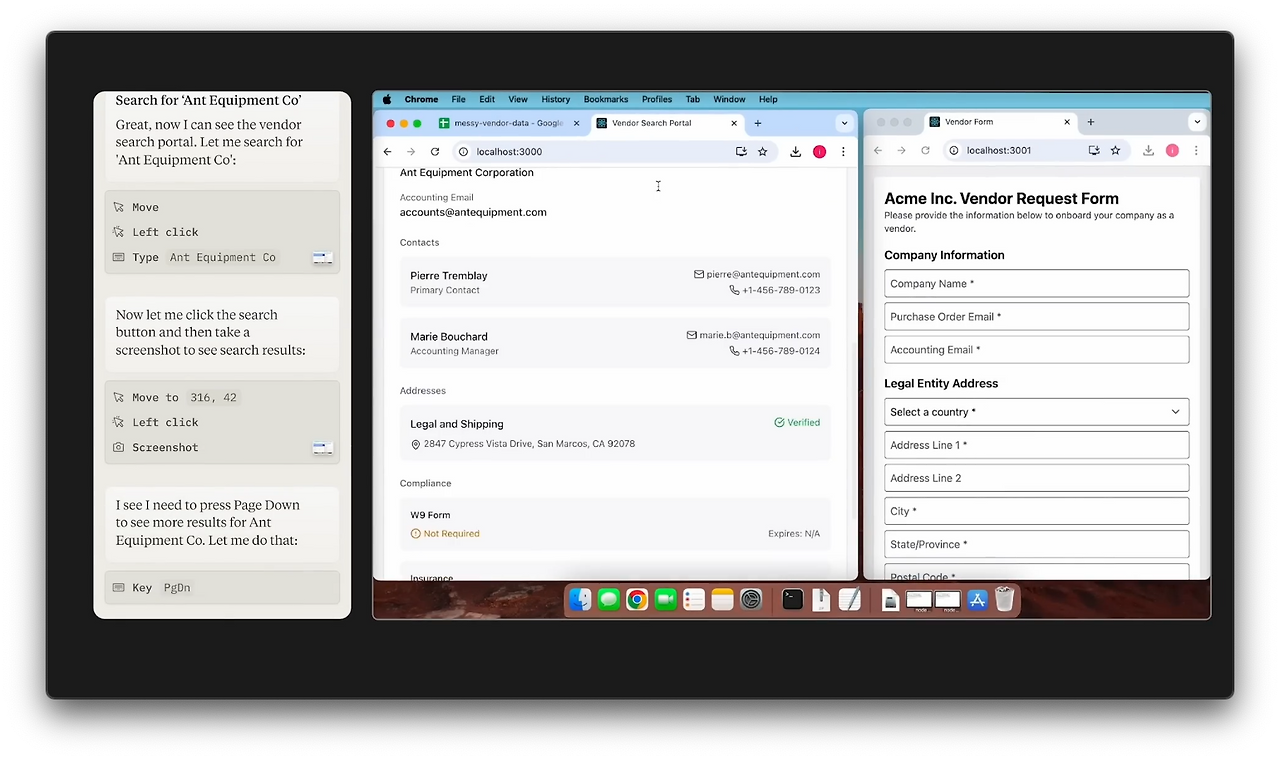The width and height of the screenshot is (1280, 760).
Task: Click the Address Line 2 field
Action: (1037, 478)
